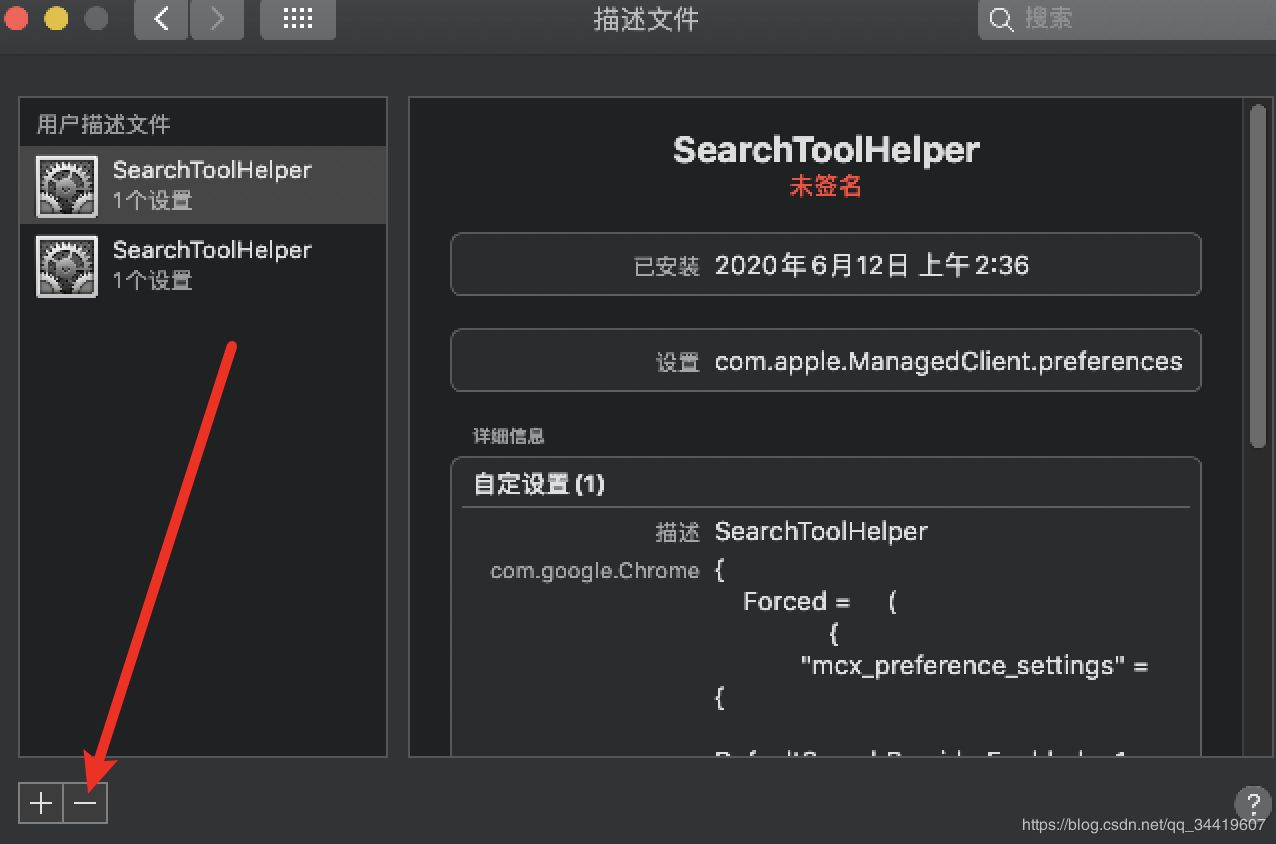Click the yellow minimize window button

56,18
